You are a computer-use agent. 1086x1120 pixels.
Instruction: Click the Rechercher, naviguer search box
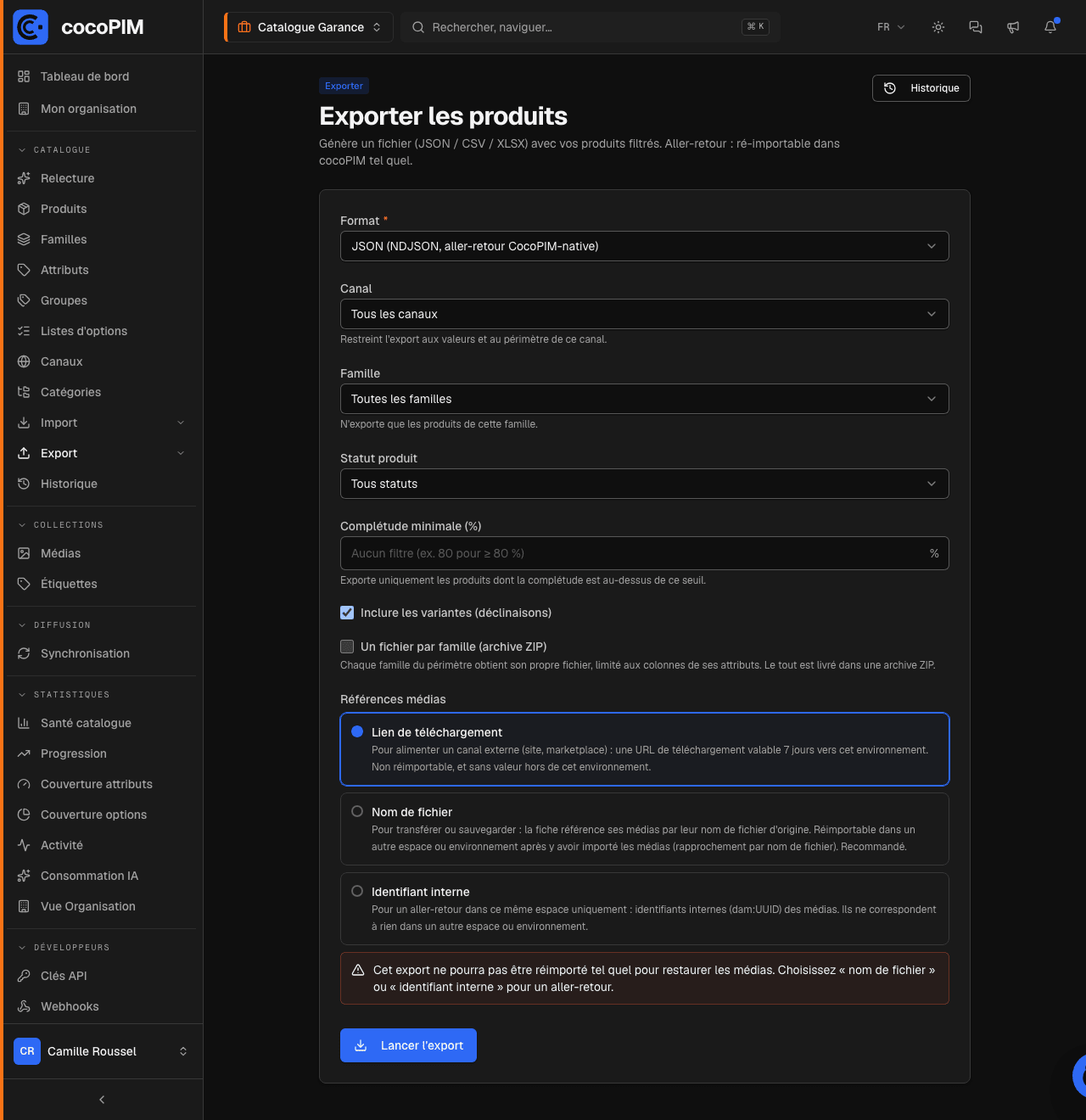point(591,27)
